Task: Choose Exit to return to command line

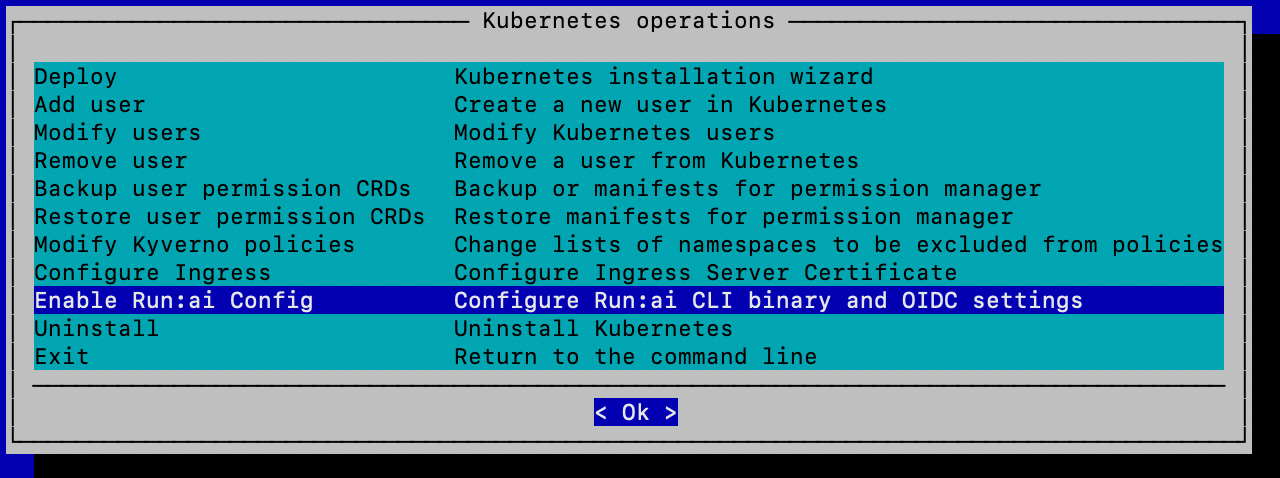Action: [x=62, y=357]
